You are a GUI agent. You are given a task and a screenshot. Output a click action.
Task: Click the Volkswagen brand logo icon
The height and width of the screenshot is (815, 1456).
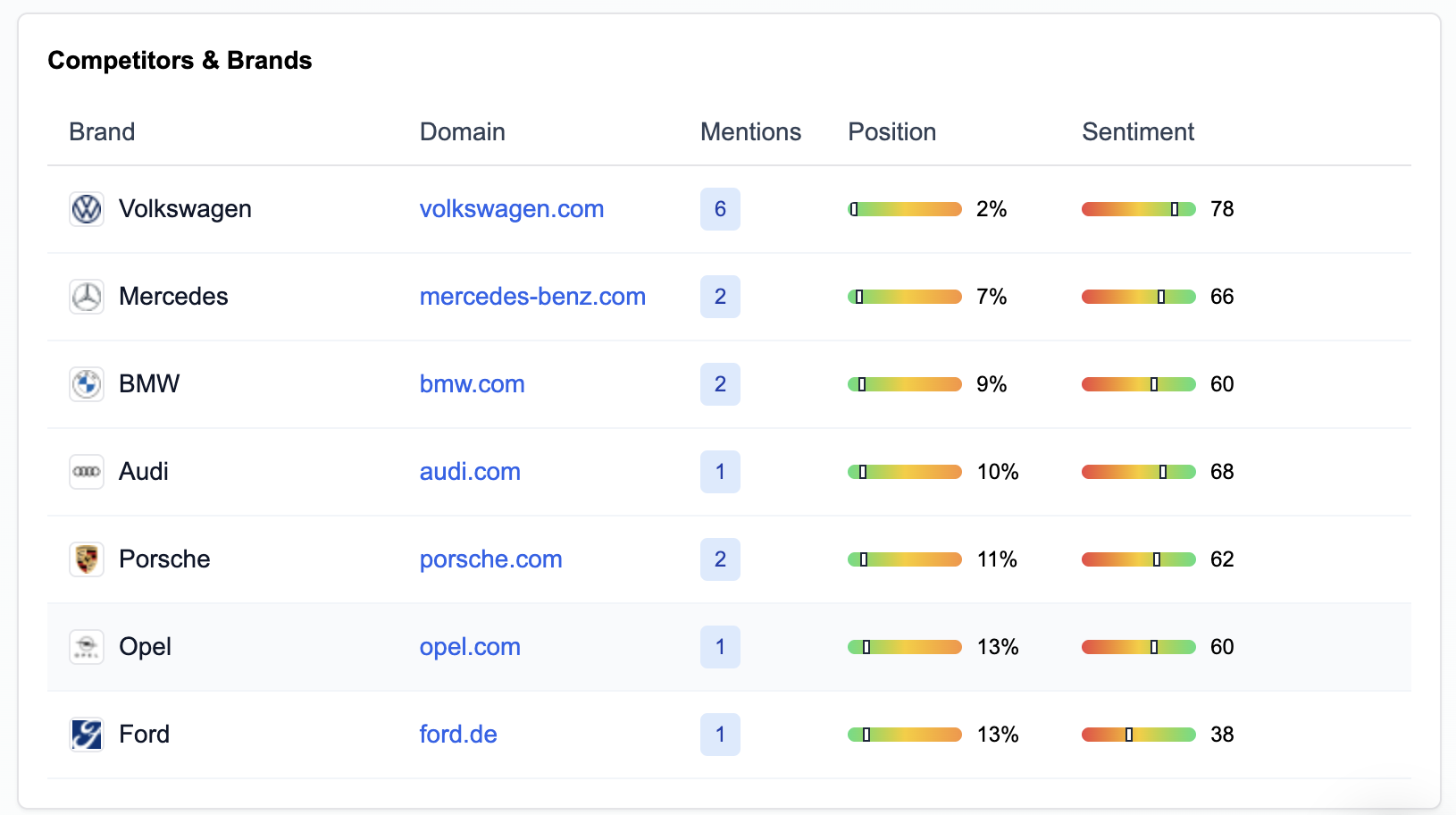coord(87,209)
